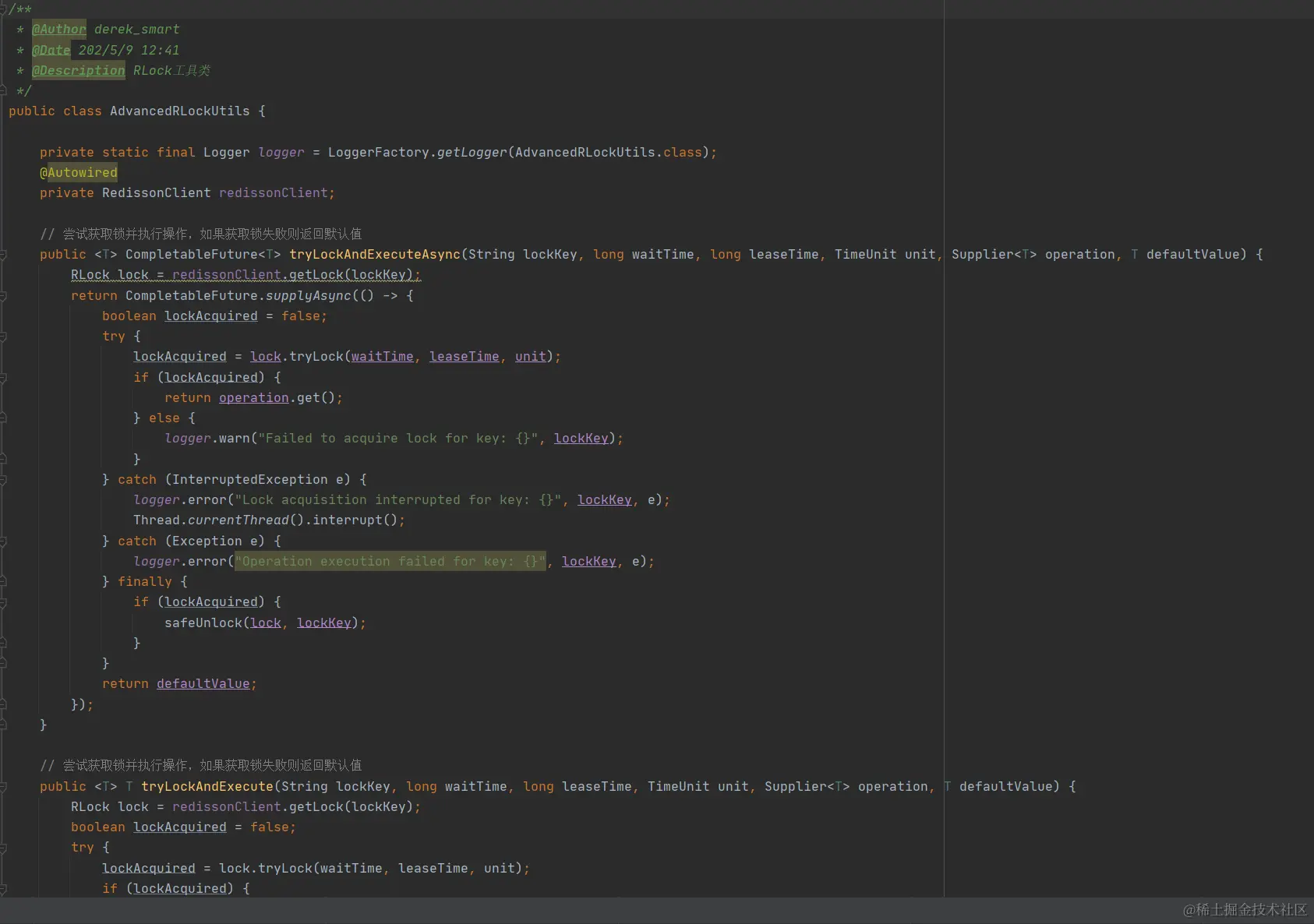
Task: Click the highlighted "Operation execution failed for key" string
Action: coord(390,562)
